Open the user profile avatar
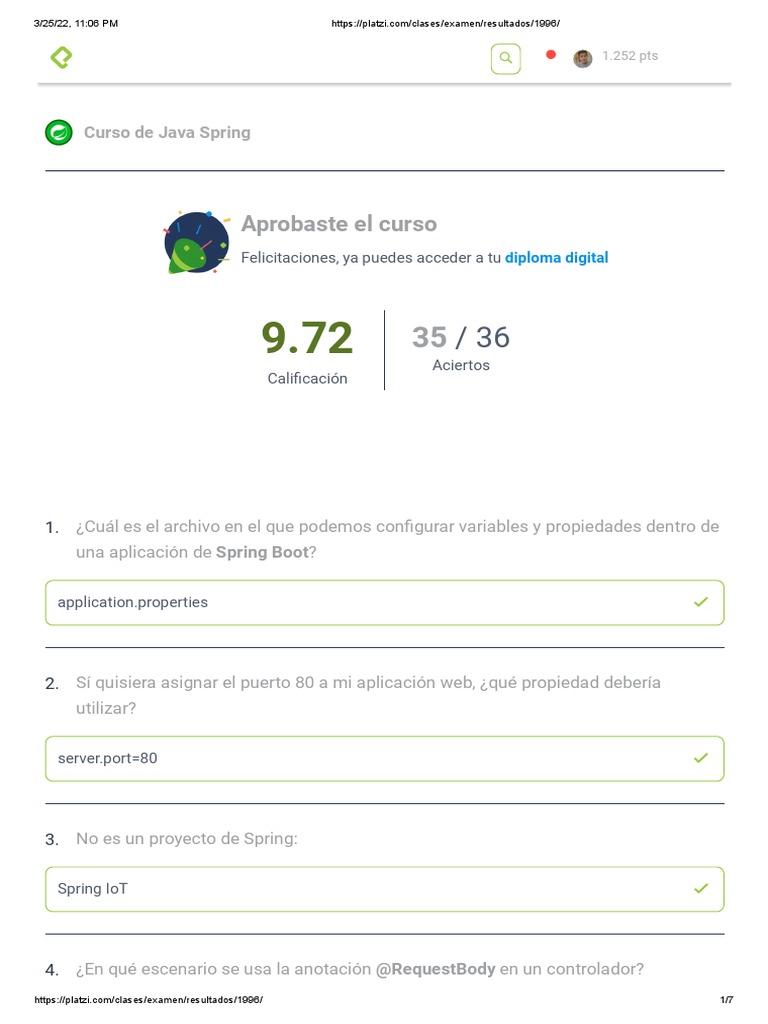 tap(582, 58)
